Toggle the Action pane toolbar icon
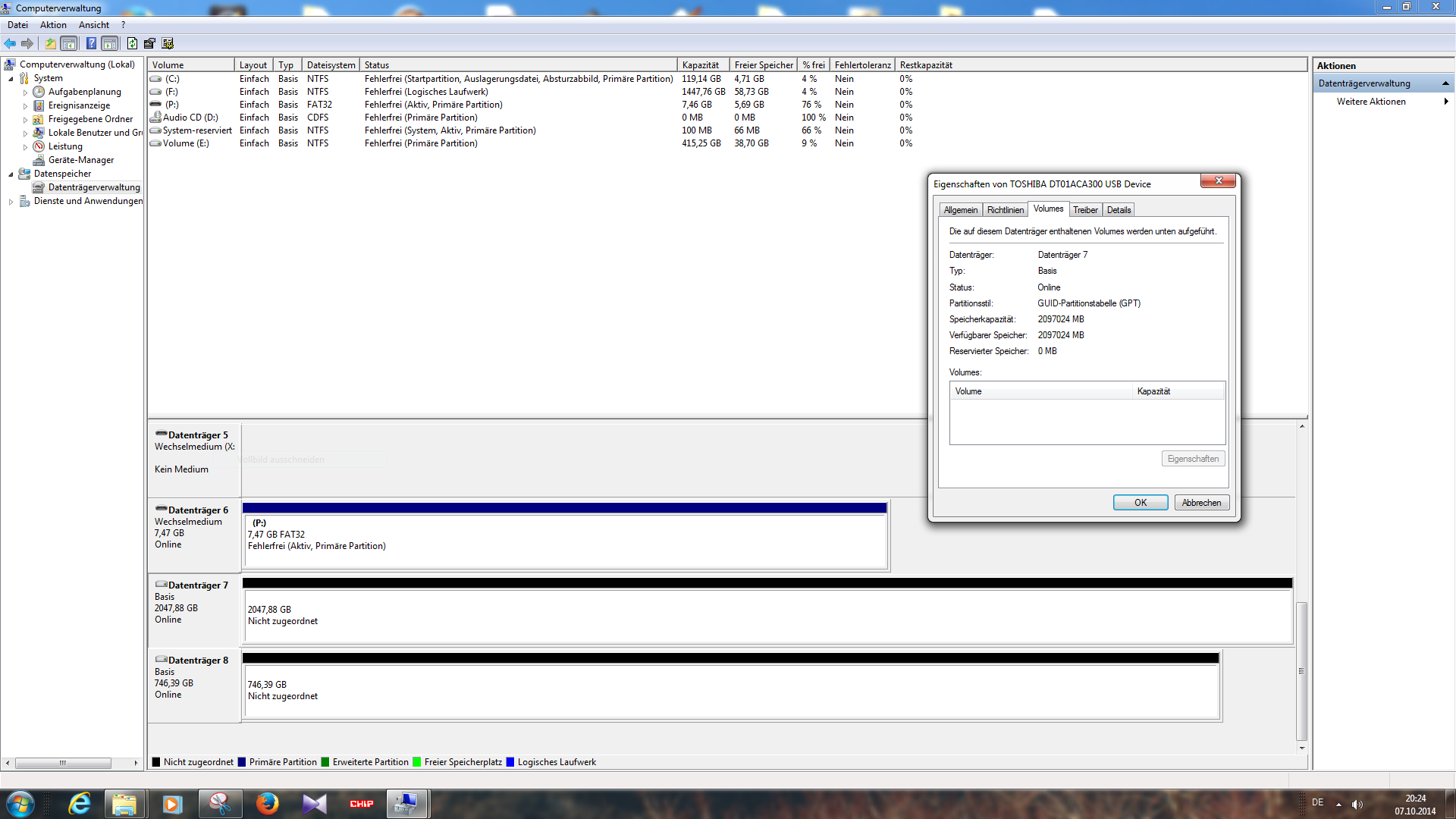This screenshot has width=1456, height=819. (110, 43)
